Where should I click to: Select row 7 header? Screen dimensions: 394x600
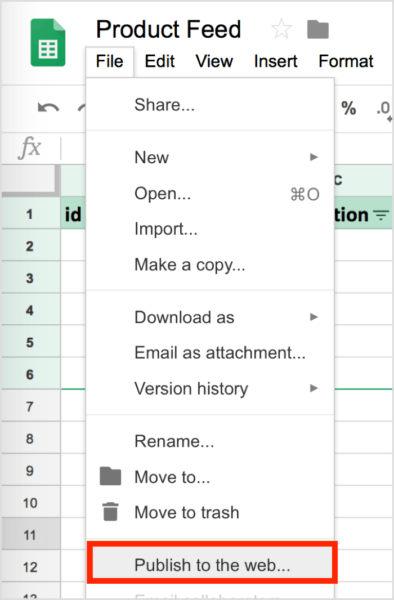[31, 406]
